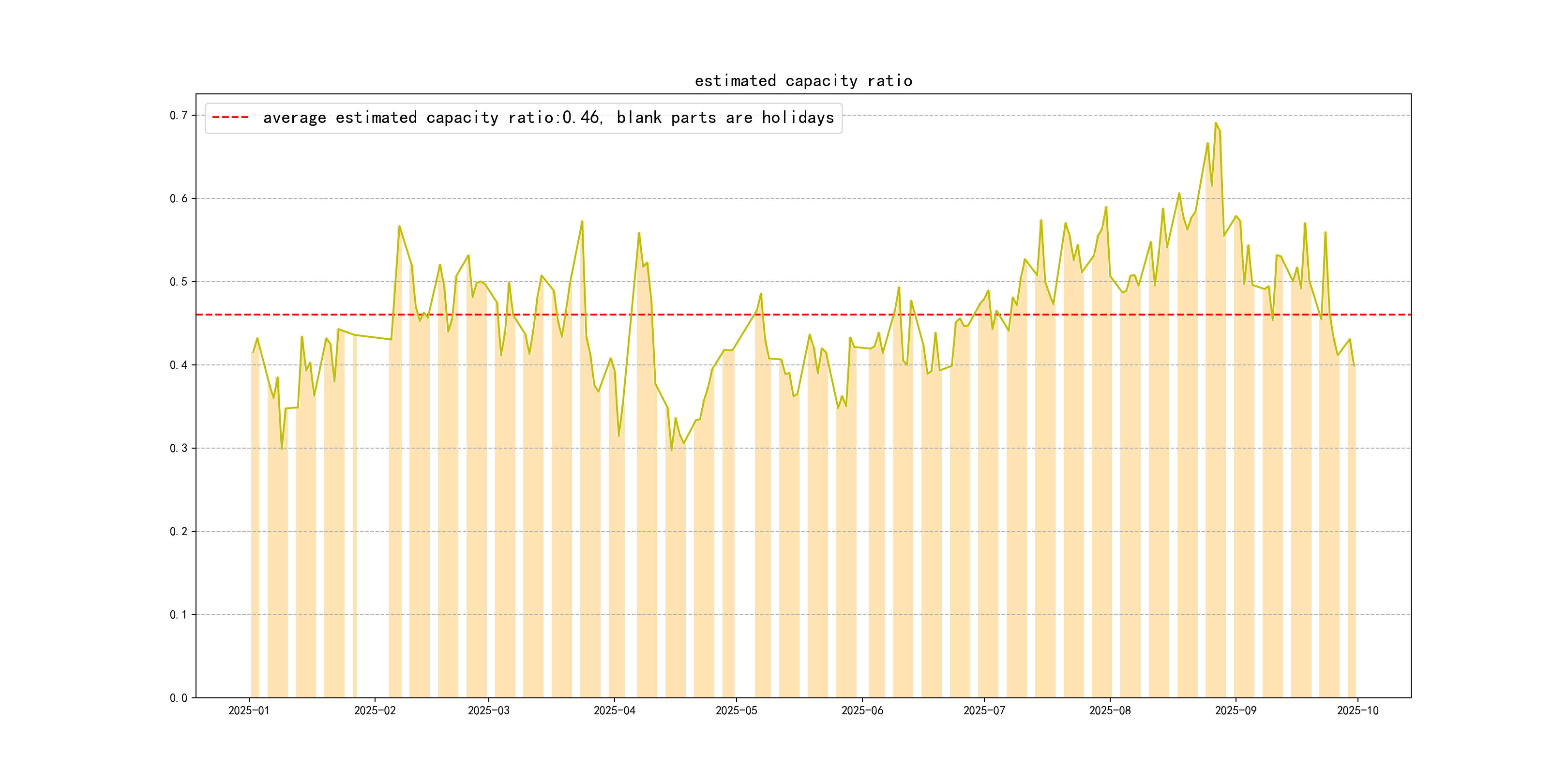
Task: Click the 0.1 y-axis tick label
Action: 179,615
